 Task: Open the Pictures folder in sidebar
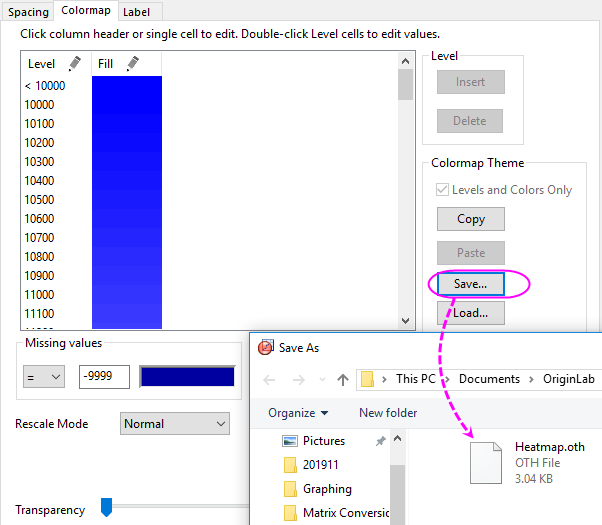point(324,441)
